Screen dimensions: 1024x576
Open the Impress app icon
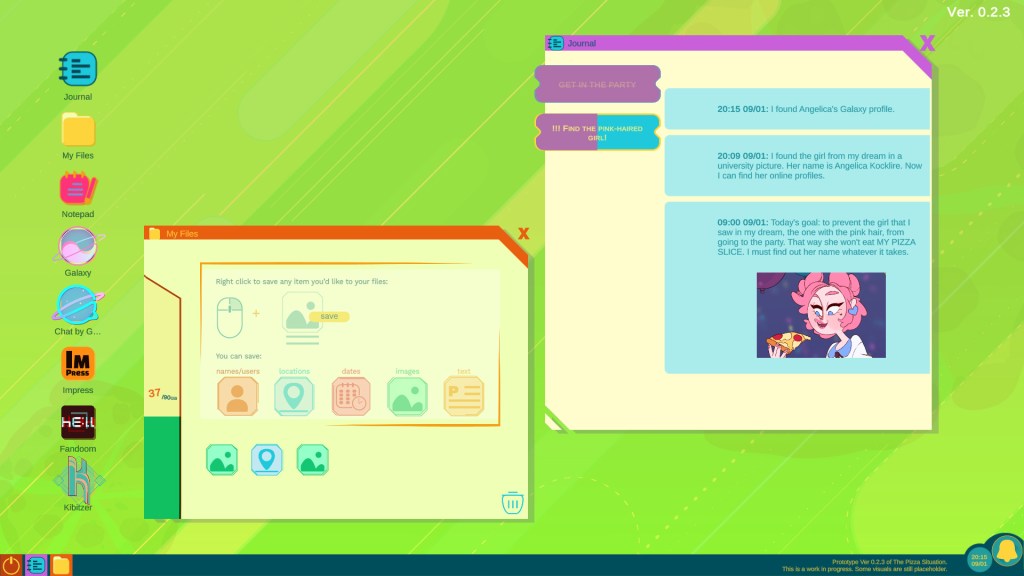tap(78, 364)
